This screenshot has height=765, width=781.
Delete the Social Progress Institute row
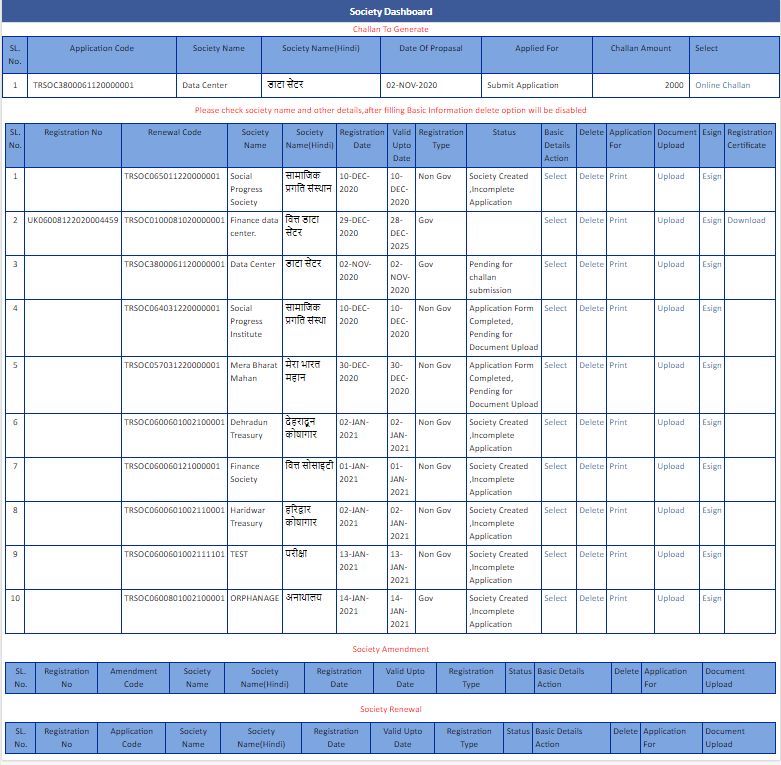point(591,308)
